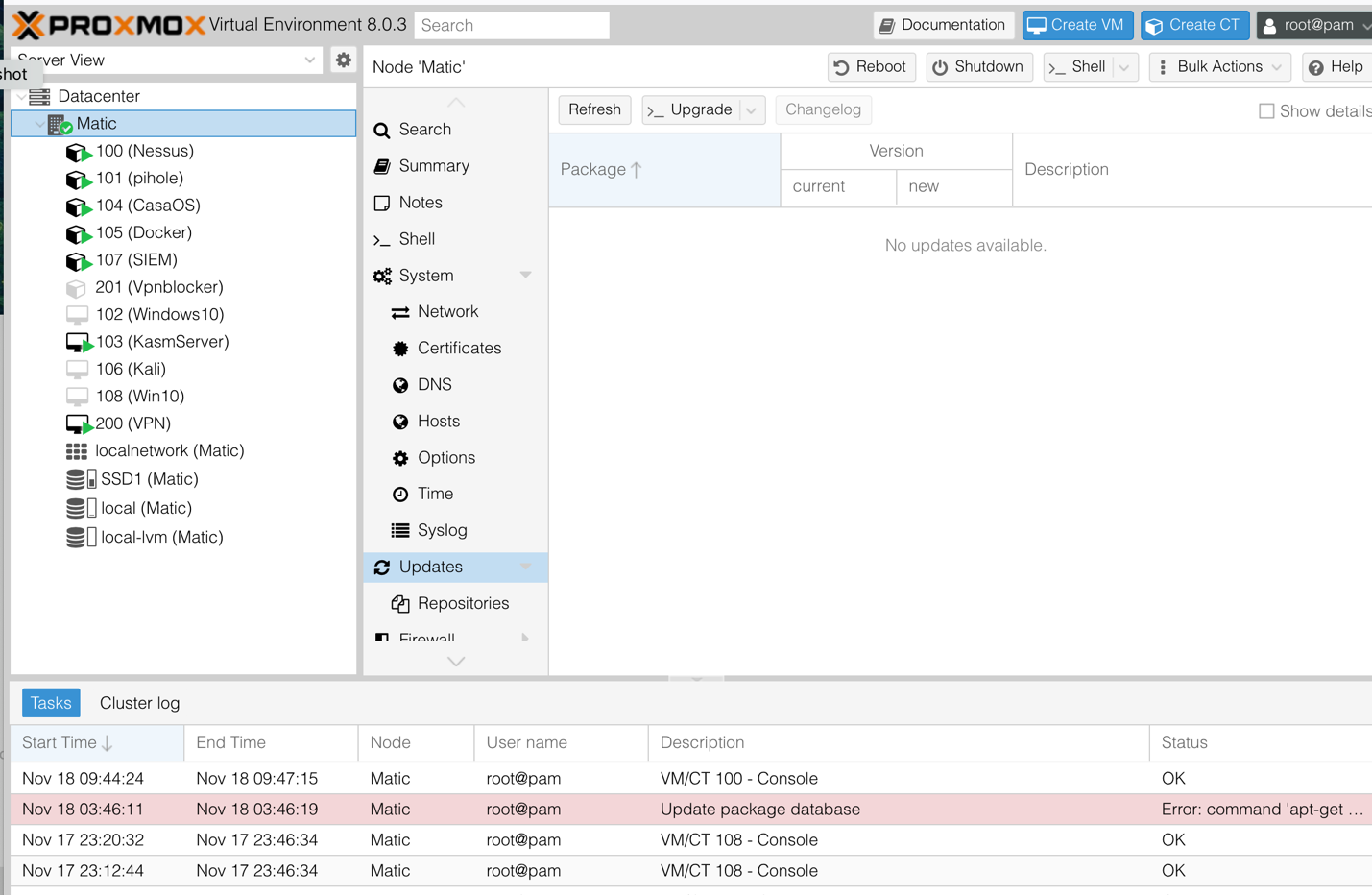The image size is (1372, 895).
Task: Select the 100 (Nessus) container icon
Action: coord(78,152)
